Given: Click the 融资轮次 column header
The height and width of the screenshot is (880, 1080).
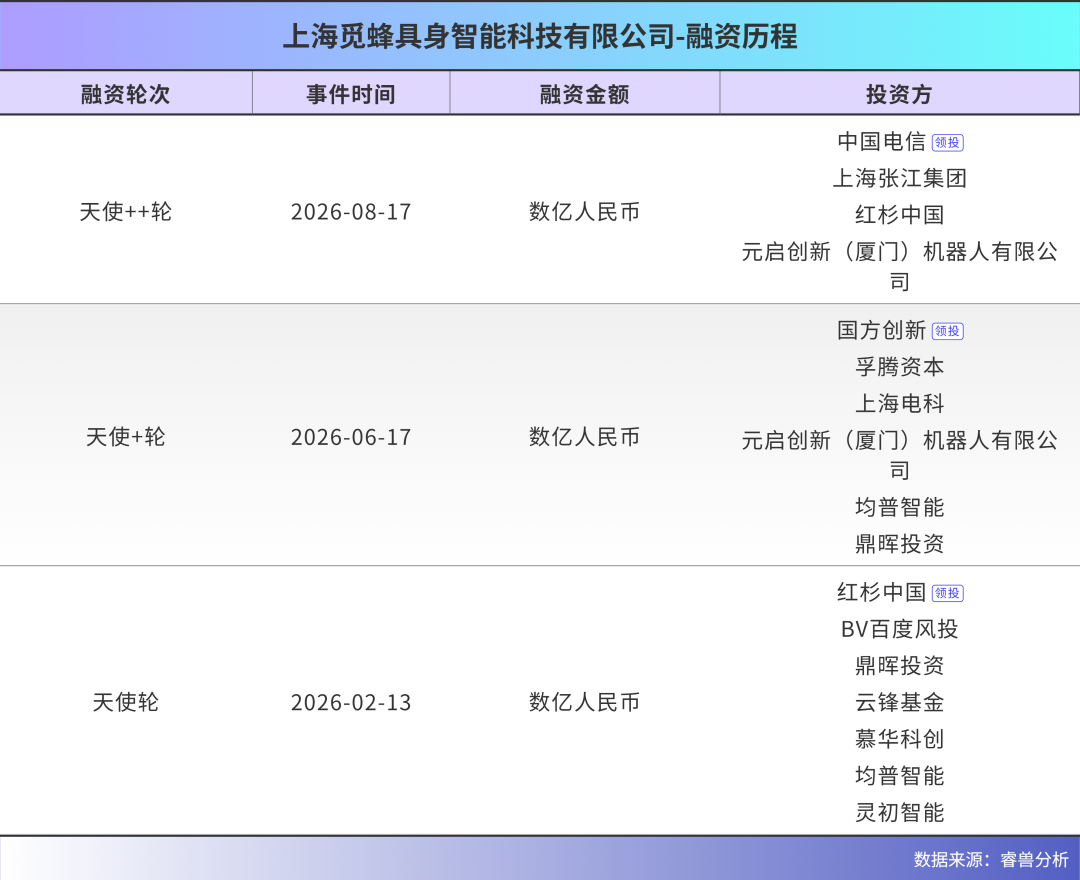Looking at the screenshot, I should [125, 94].
